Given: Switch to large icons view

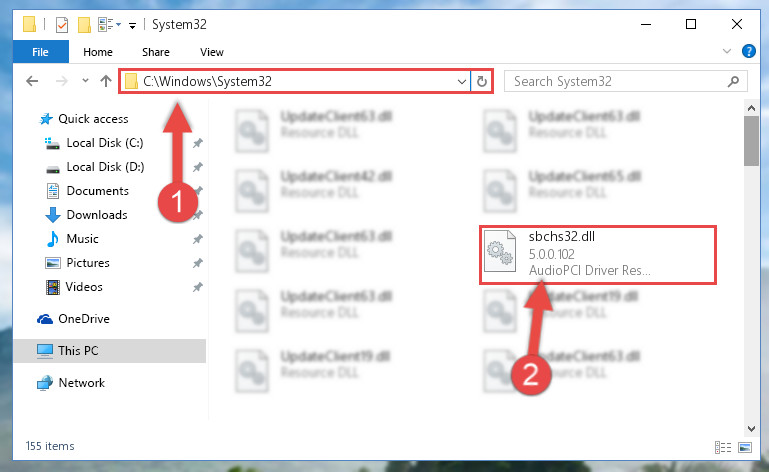Looking at the screenshot, I should pyautogui.click(x=745, y=447).
